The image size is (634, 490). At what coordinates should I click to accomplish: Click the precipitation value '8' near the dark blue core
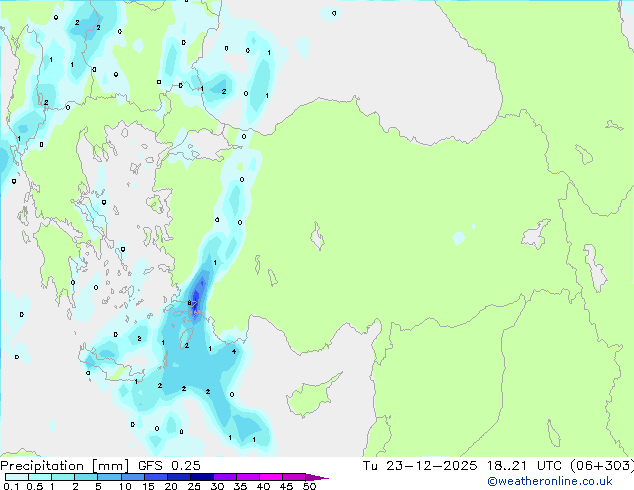(x=189, y=303)
